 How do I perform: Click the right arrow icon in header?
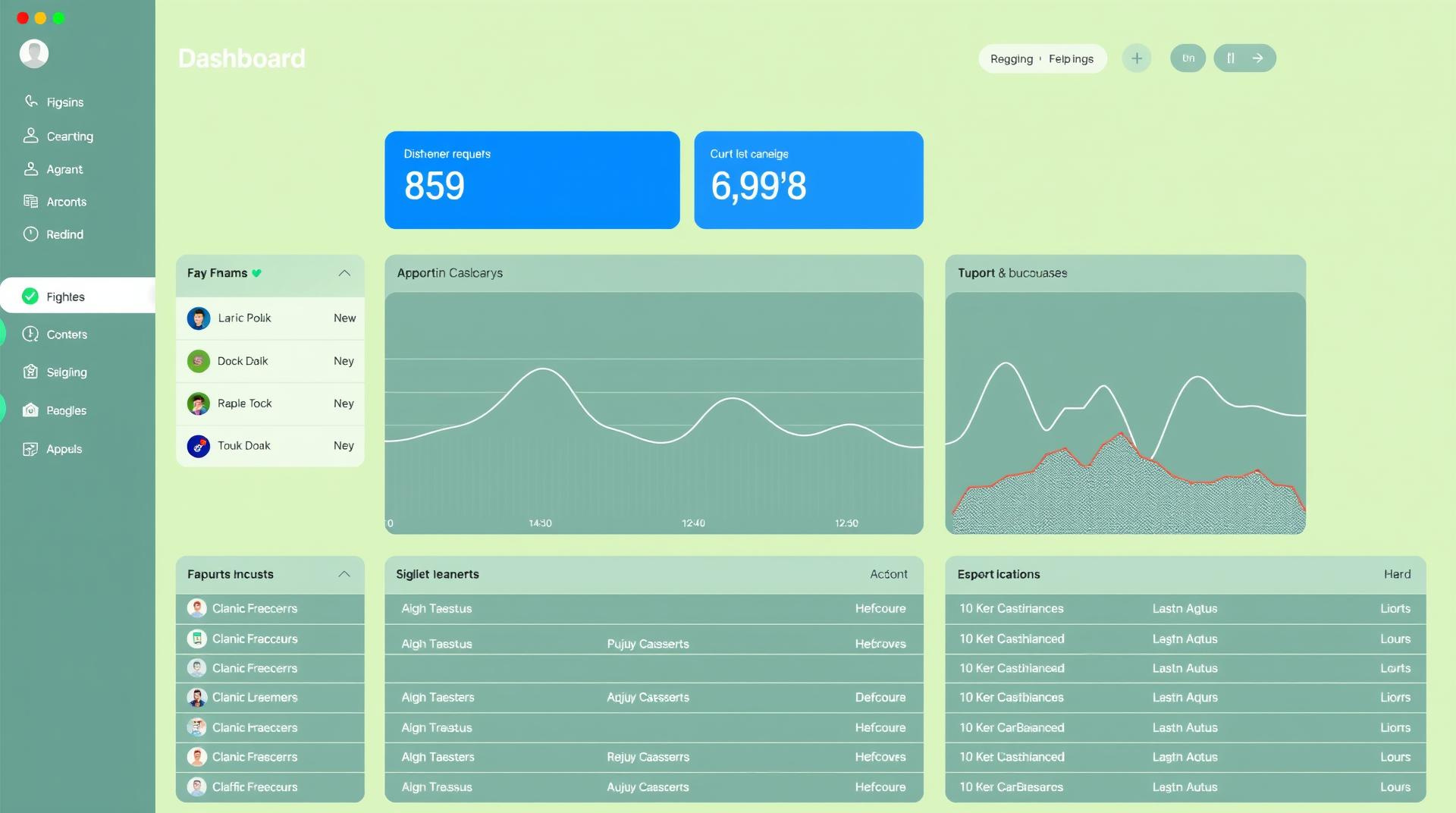1258,58
